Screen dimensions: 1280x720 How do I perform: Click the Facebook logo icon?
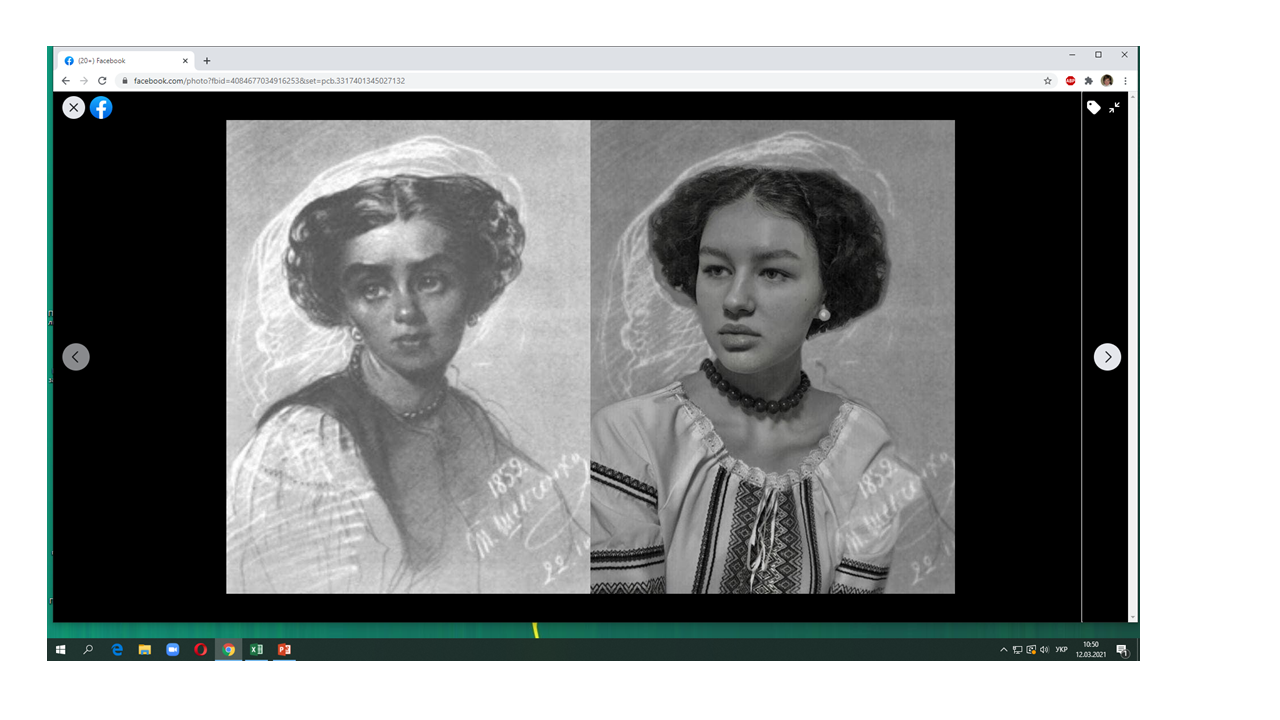101,107
